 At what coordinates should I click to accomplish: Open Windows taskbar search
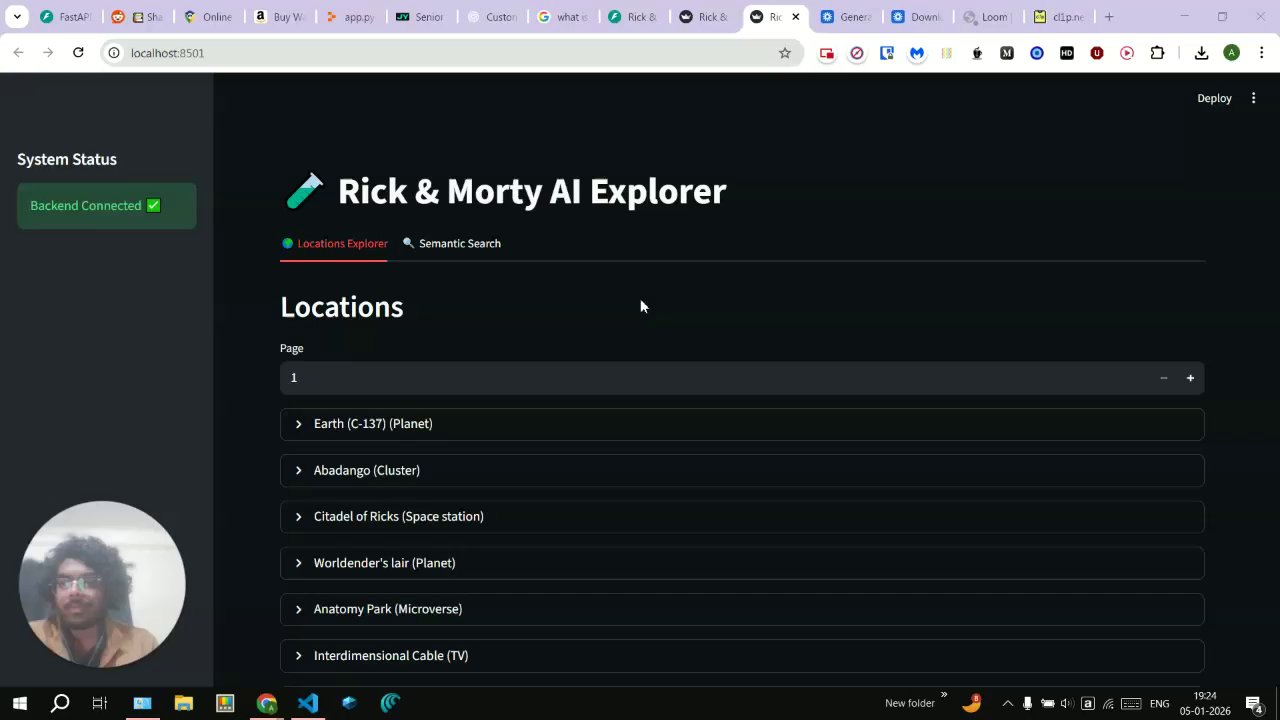60,703
